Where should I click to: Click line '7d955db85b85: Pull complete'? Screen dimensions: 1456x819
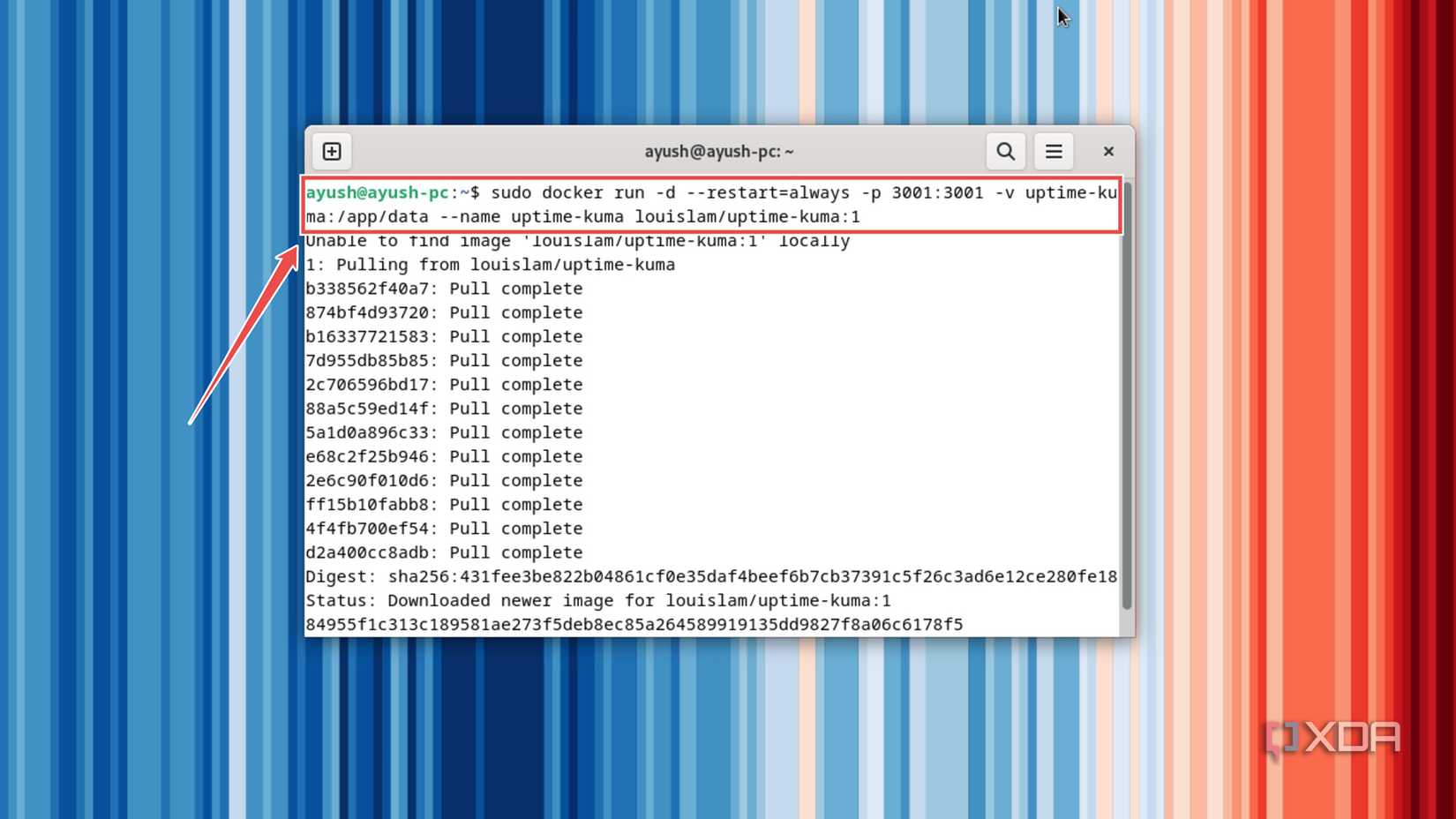pos(444,360)
